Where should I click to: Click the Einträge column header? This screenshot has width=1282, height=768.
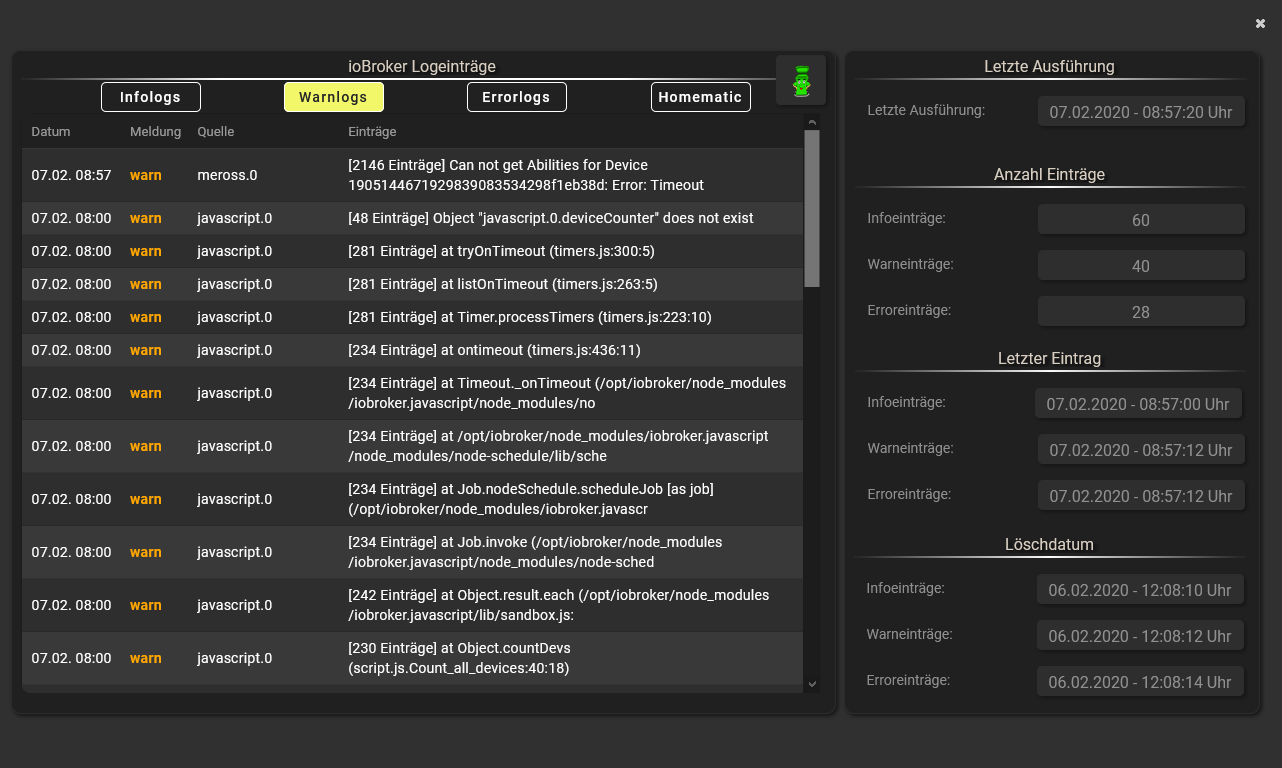click(372, 132)
